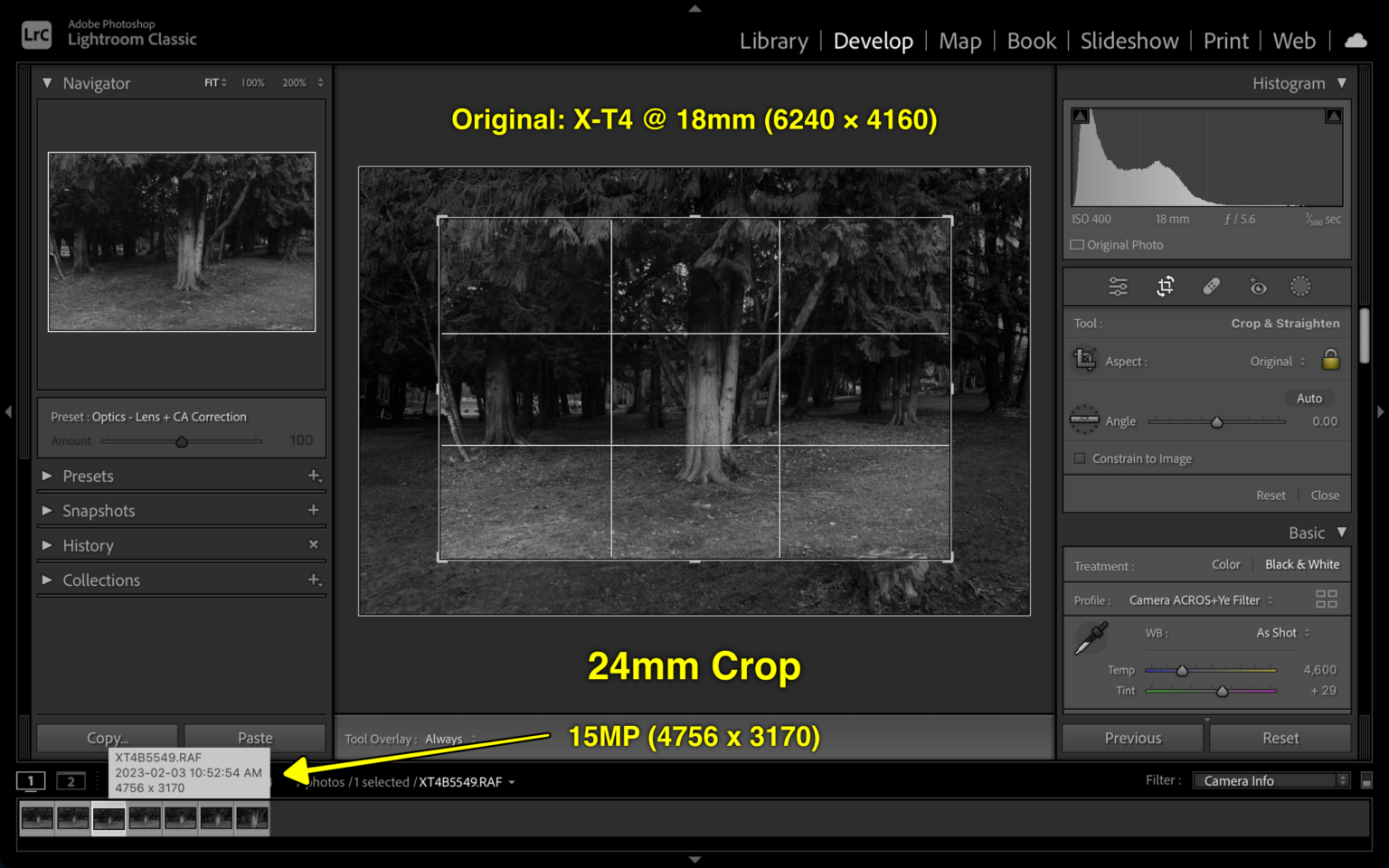Open the Profile Browser grid icon
Viewport: 1389px width, 868px height.
coord(1326,599)
